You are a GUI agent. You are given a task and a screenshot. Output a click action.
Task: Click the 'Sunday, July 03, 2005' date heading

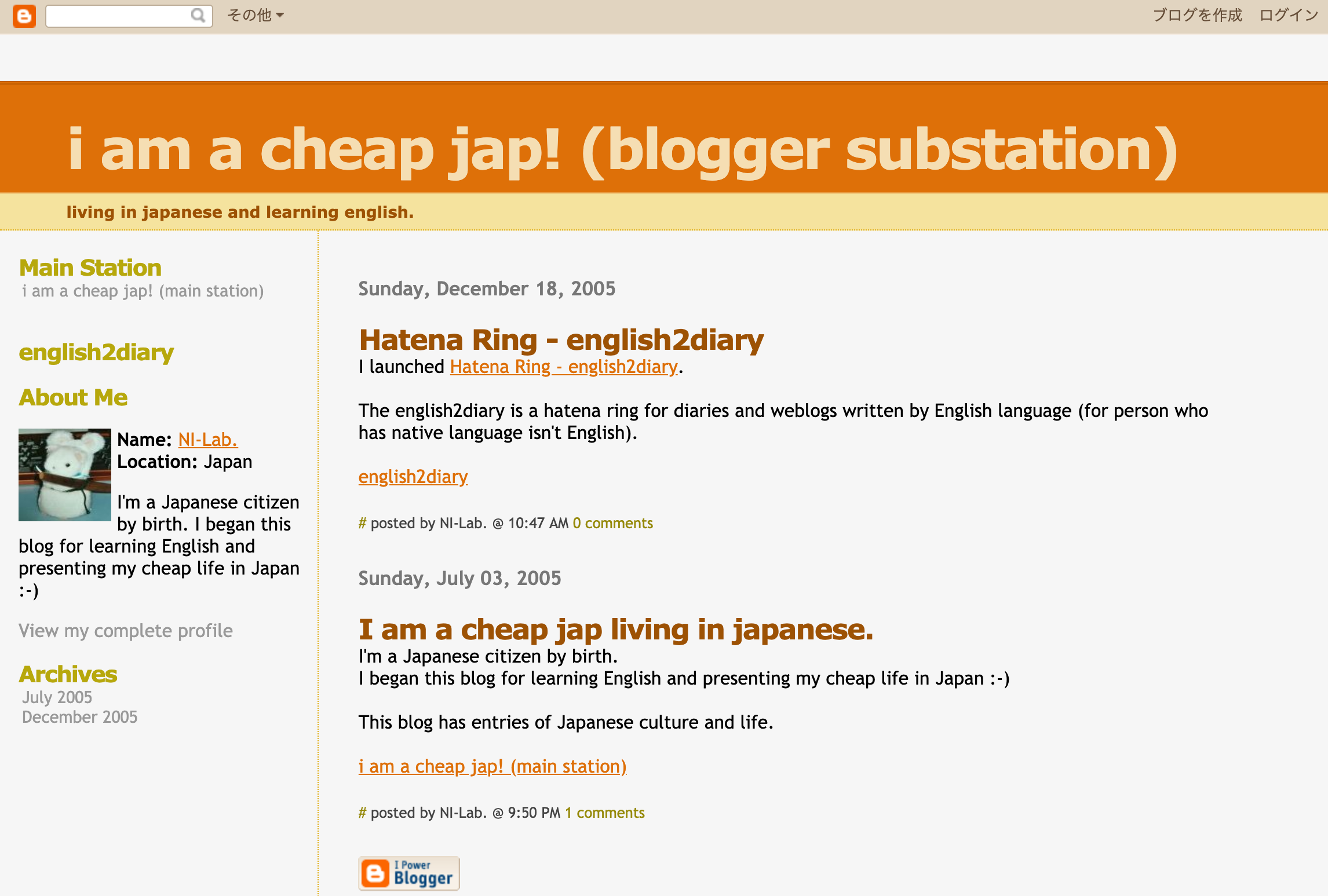pos(459,578)
